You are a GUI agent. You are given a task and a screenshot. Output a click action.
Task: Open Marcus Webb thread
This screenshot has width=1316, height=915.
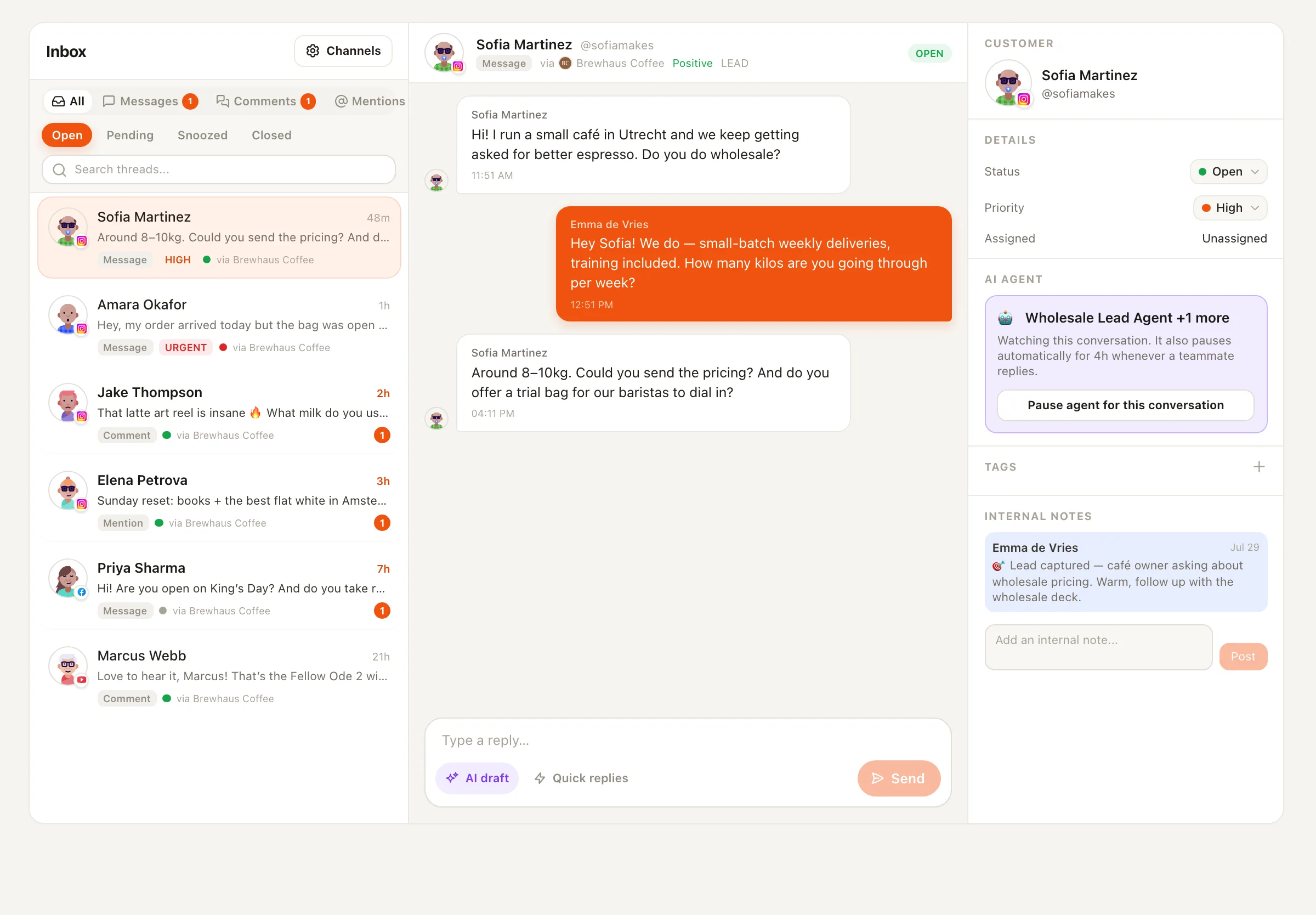[x=219, y=676]
